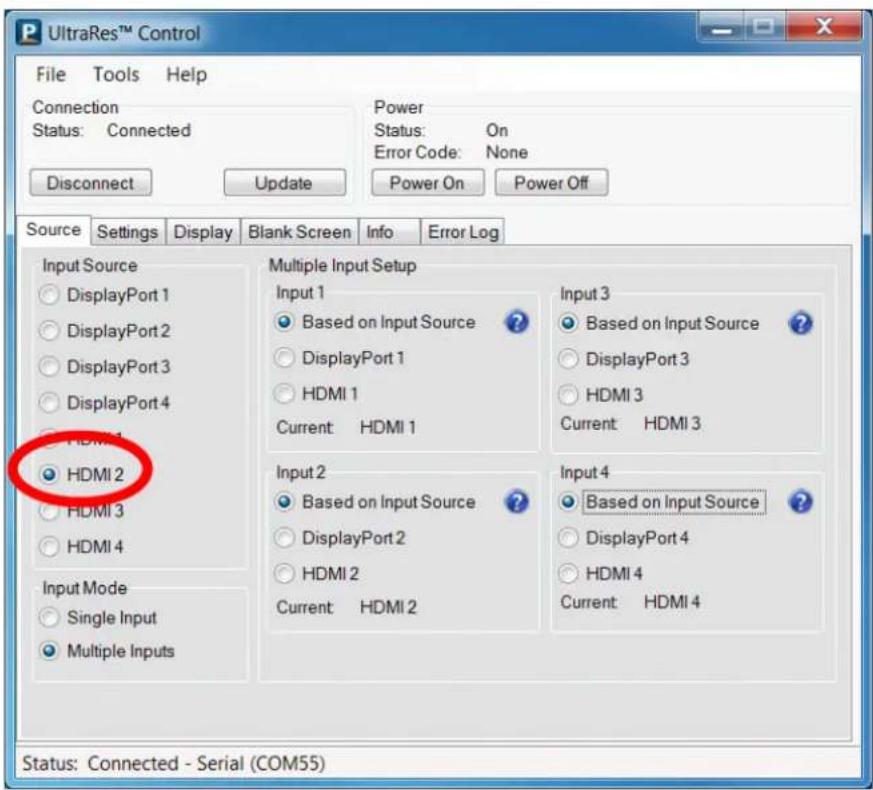The width and height of the screenshot is (873, 790).
Task: Click the Power Off button
Action: (551, 183)
